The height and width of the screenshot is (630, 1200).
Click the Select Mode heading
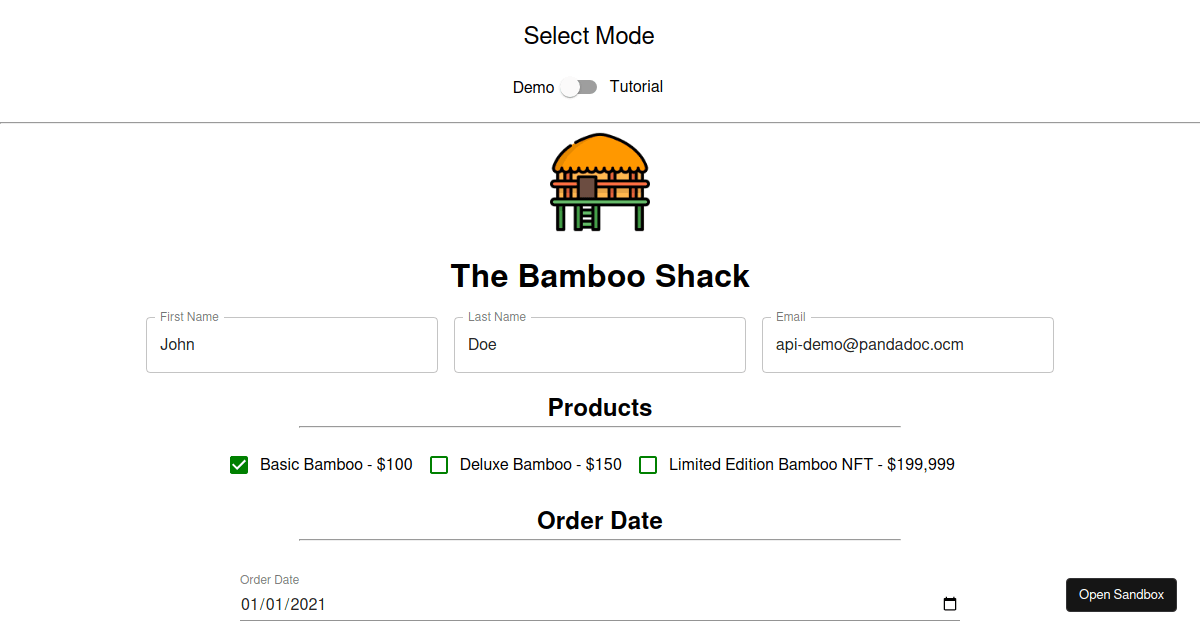pos(589,36)
